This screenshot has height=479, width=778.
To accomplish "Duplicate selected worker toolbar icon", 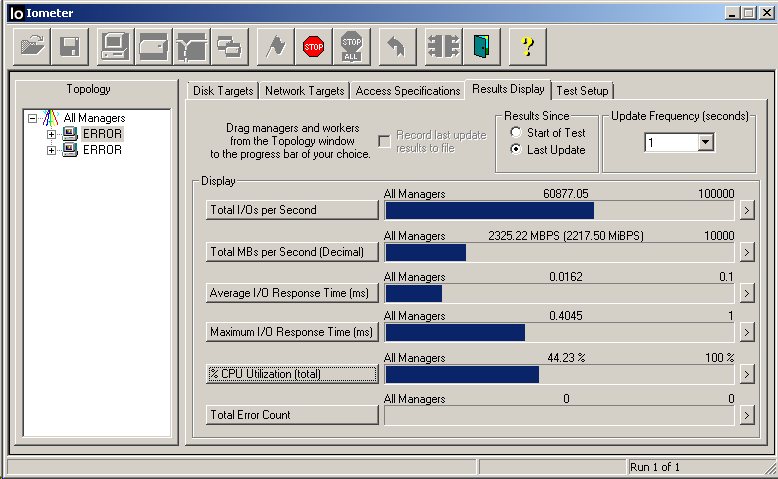I will coord(230,47).
